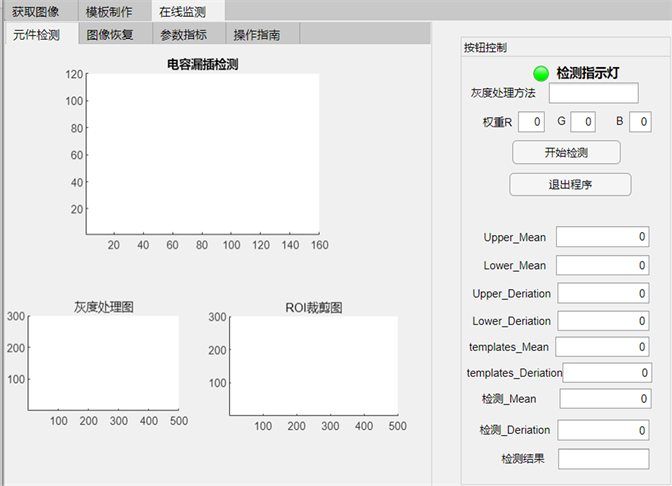This screenshot has height=486, width=672.
Task: Click the Upper_Mean value field
Action: coord(602,237)
